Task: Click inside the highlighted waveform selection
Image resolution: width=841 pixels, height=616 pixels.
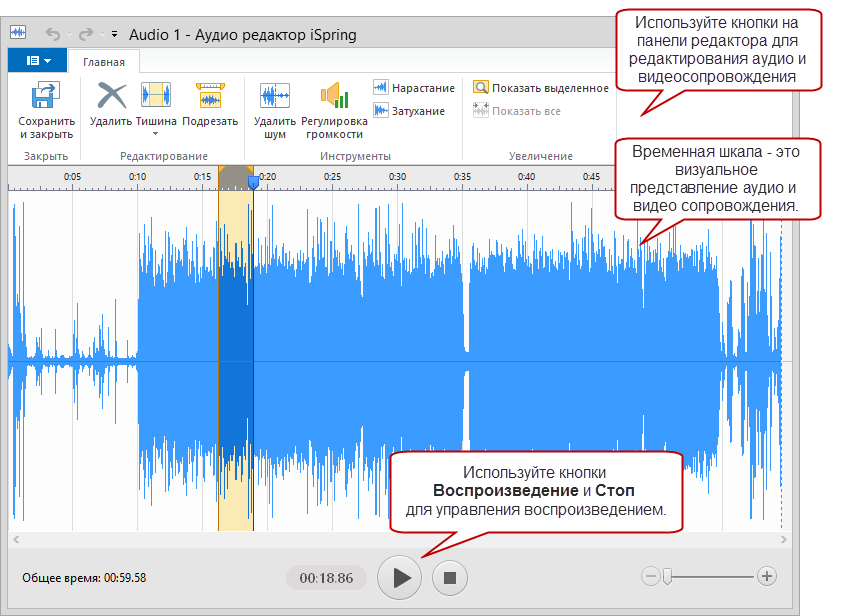Action: (235, 361)
